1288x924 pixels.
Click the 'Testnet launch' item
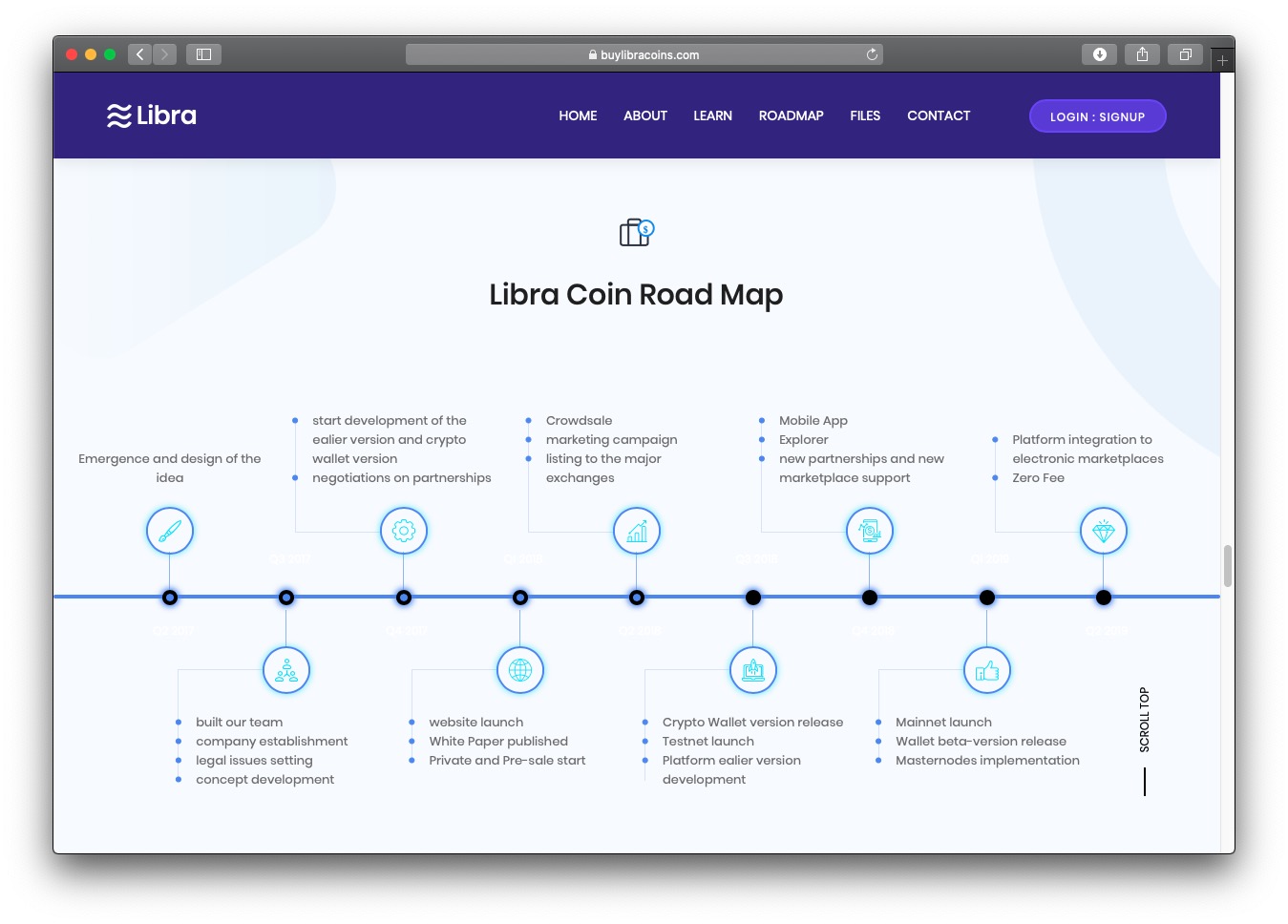click(708, 742)
